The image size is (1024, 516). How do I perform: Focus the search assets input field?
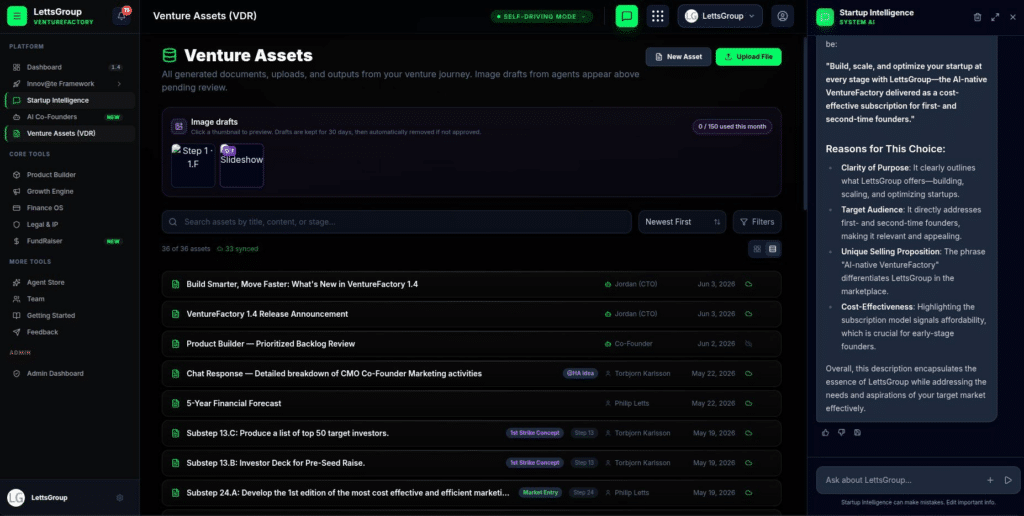(396, 222)
